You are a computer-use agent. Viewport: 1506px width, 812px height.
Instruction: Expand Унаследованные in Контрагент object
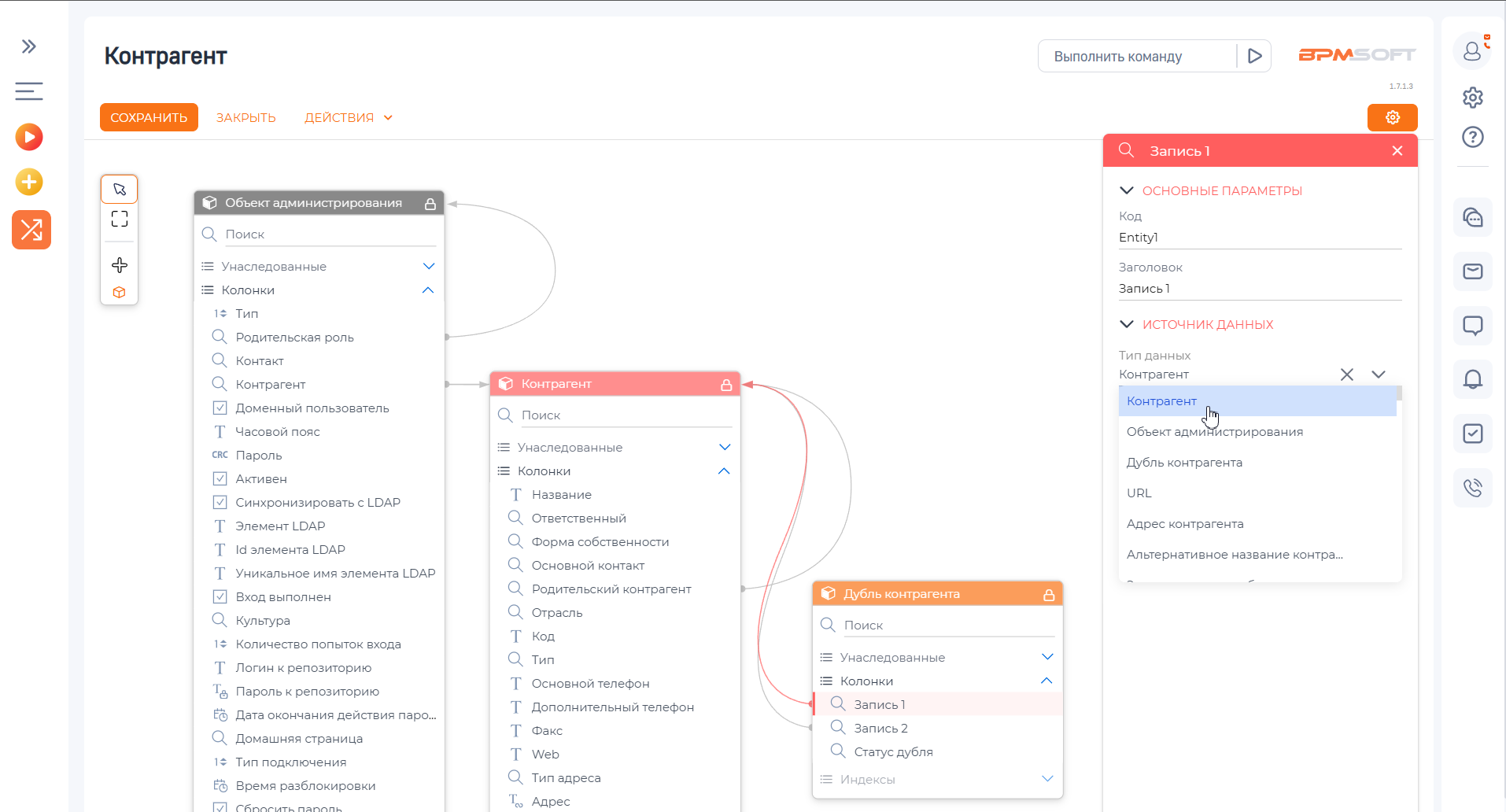(x=725, y=447)
